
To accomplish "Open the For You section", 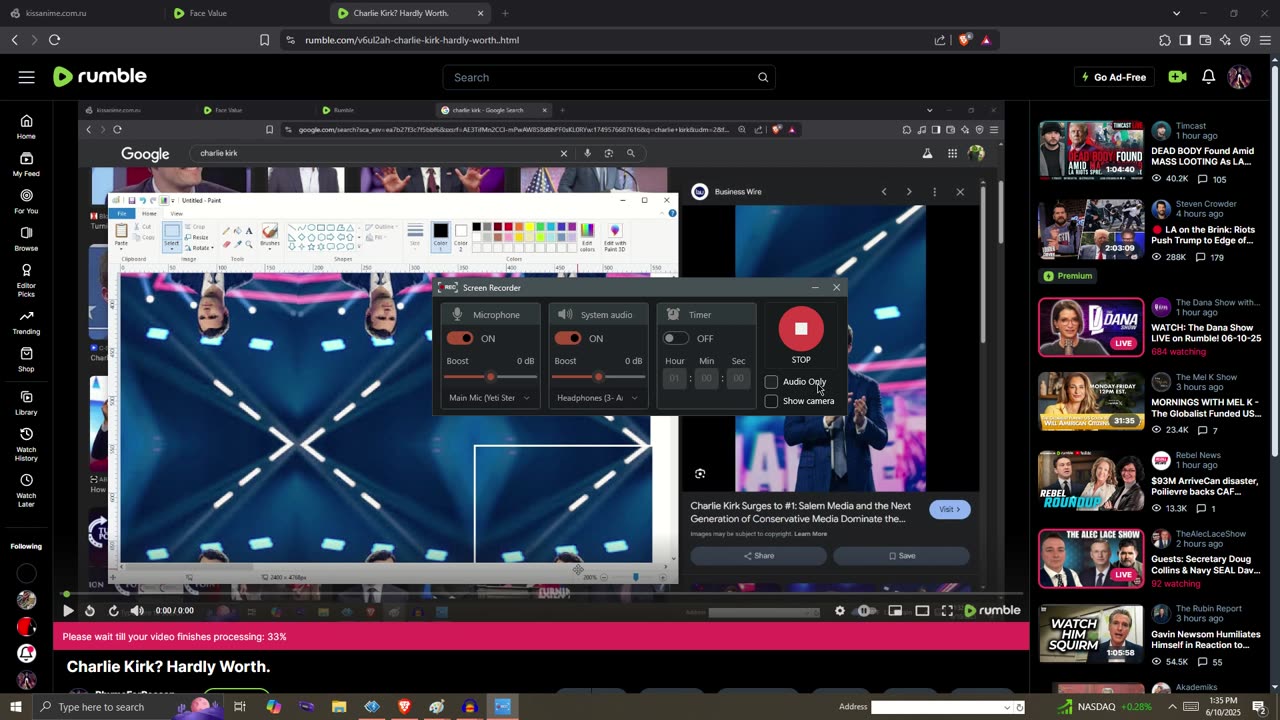I will point(26,201).
